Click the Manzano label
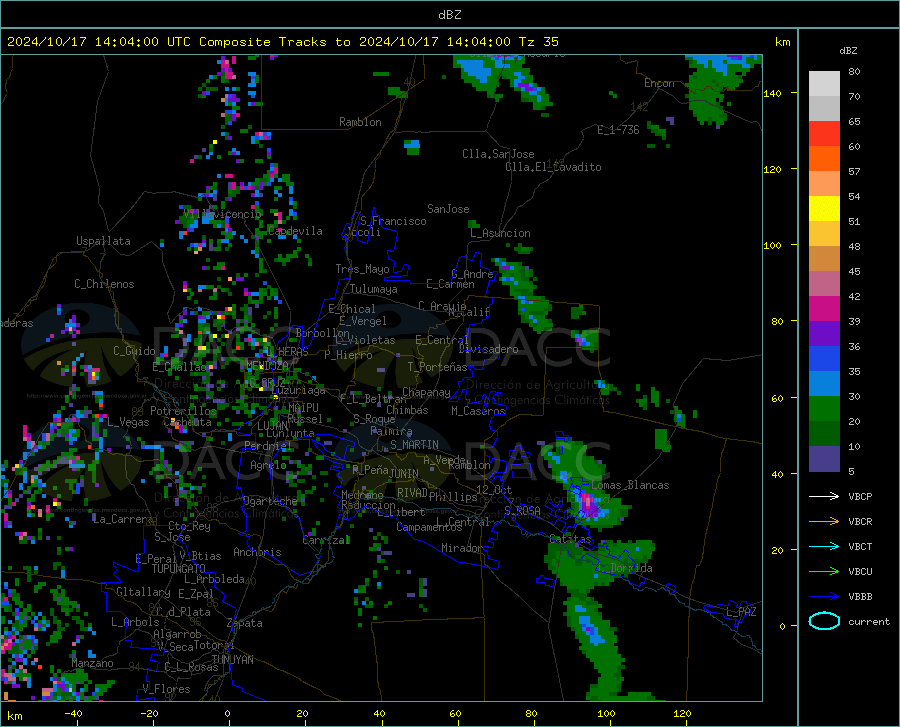The height and width of the screenshot is (727, 900). (x=92, y=663)
